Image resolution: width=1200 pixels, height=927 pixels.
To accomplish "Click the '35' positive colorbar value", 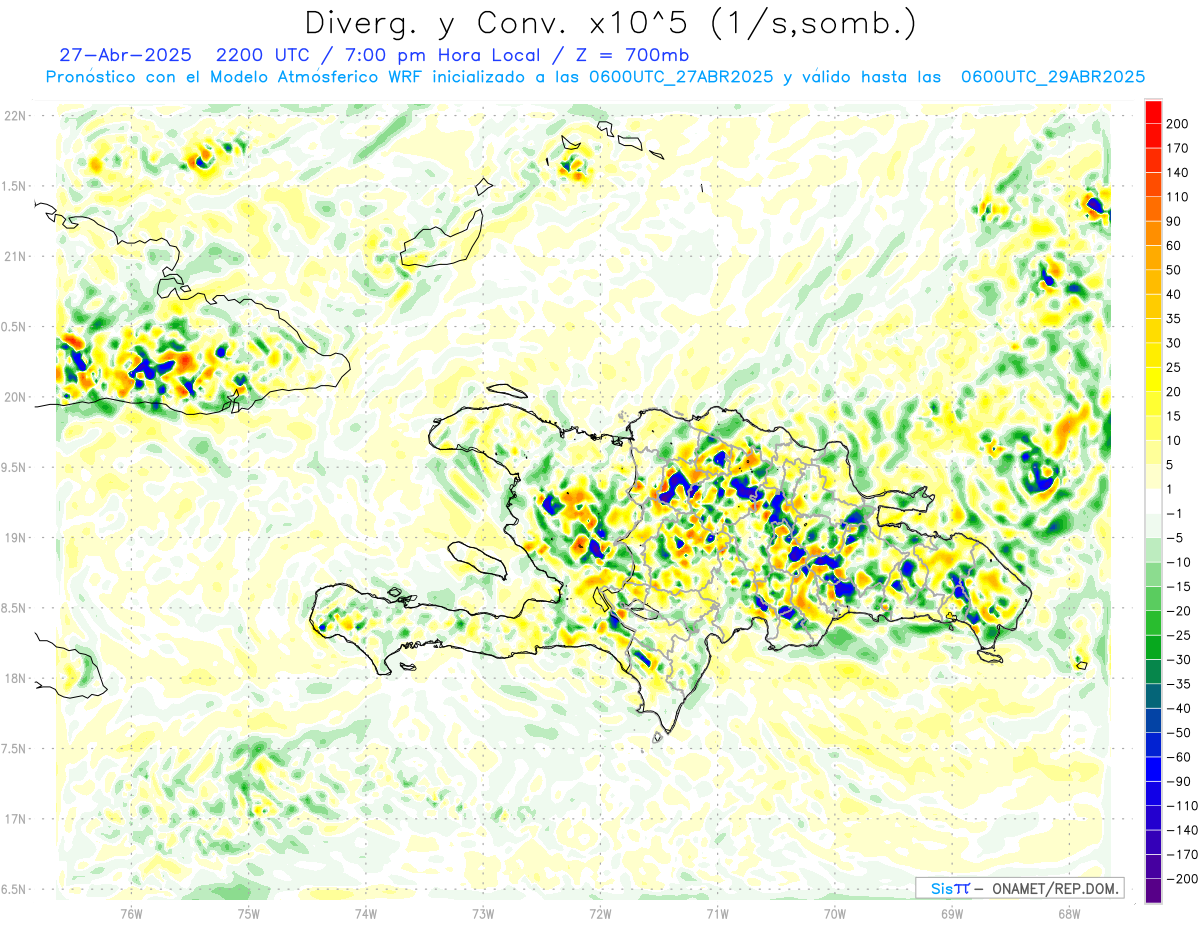I will coord(1174,319).
